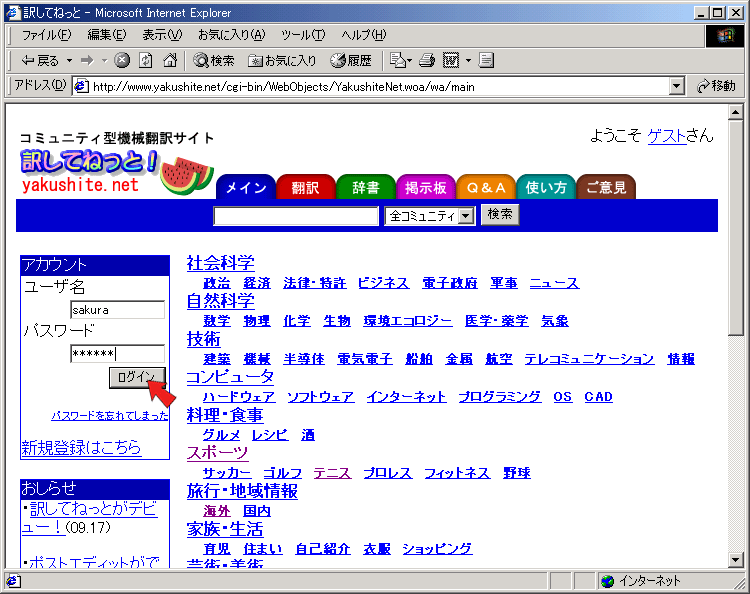
Task: Click the 移動 Go button
Action: [x=717, y=86]
